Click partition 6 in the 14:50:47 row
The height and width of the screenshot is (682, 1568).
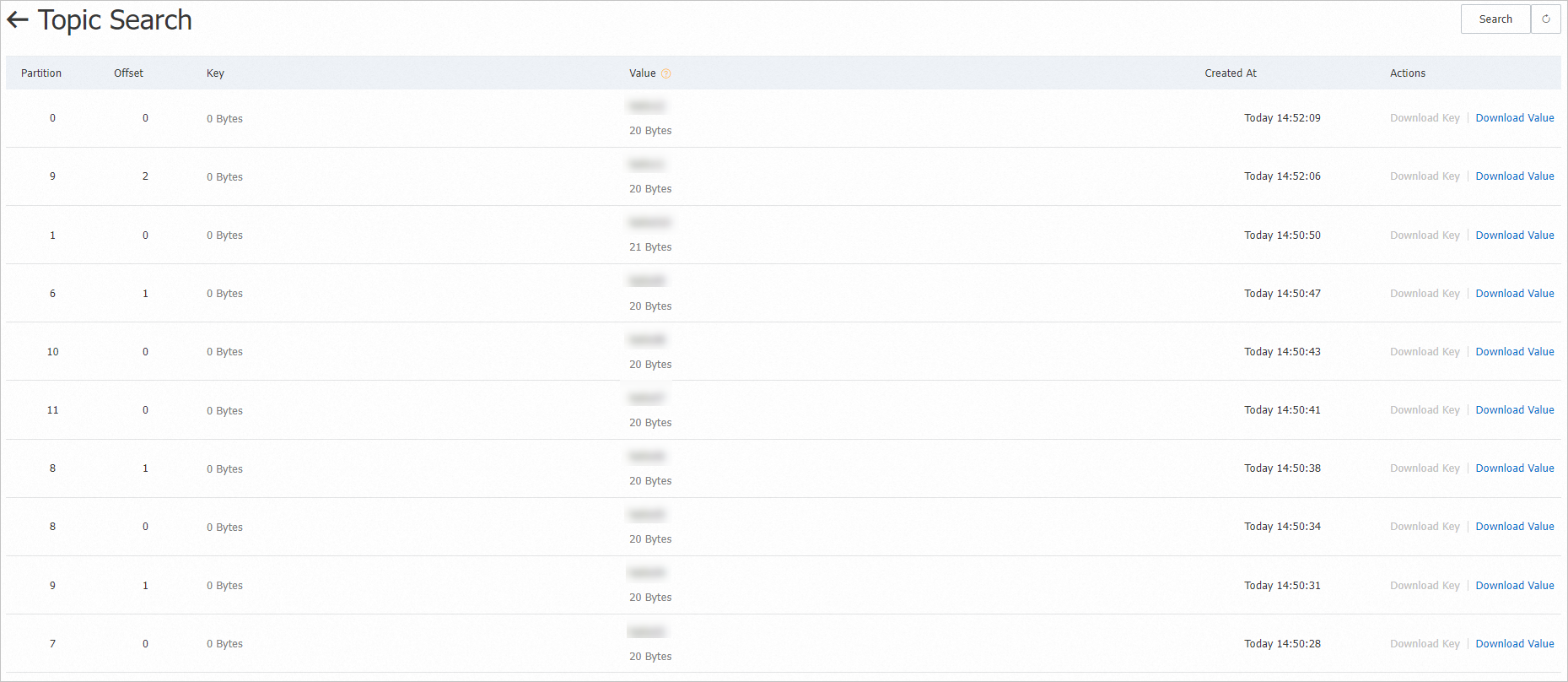point(52,294)
